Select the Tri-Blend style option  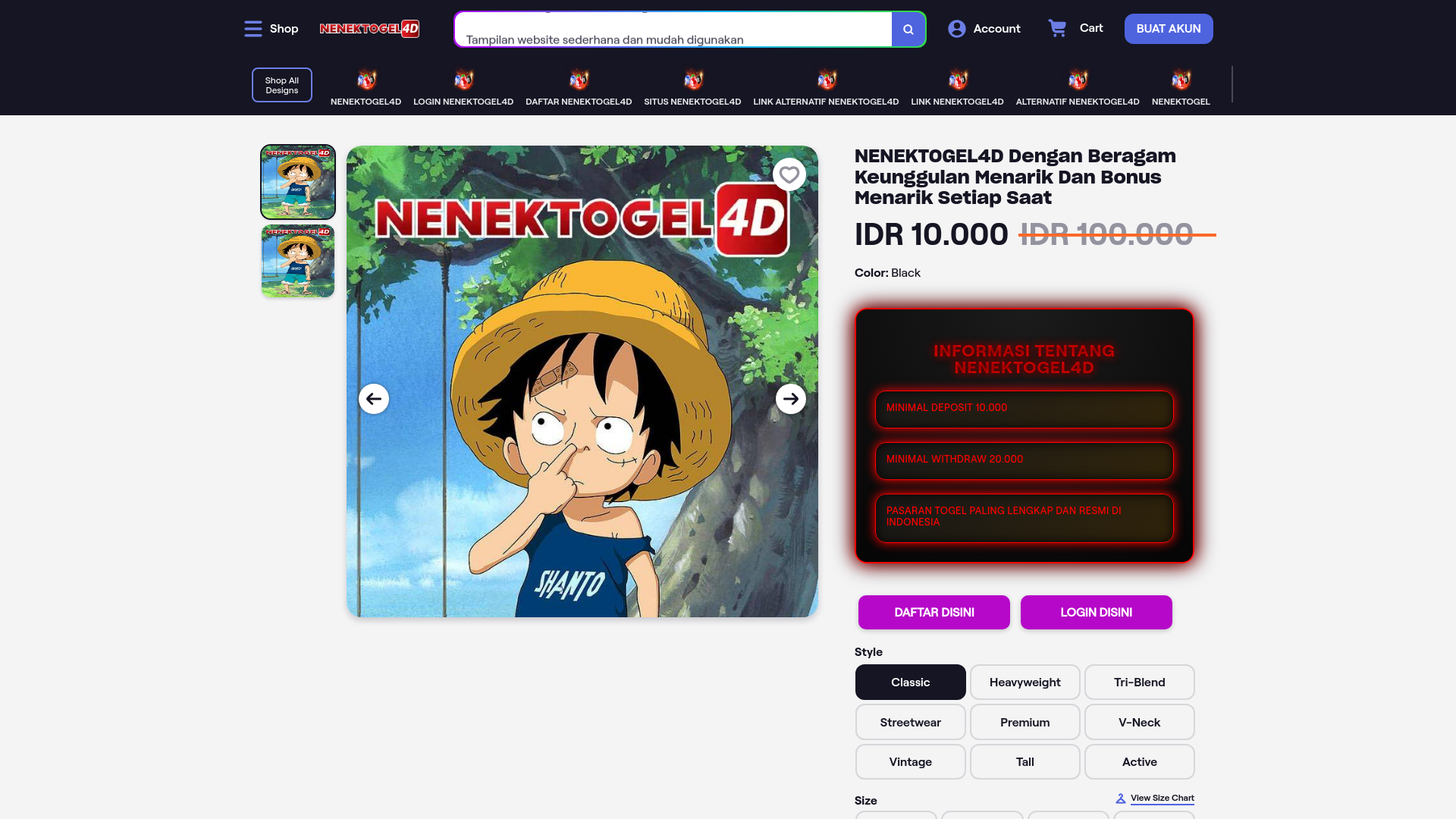pos(1140,682)
